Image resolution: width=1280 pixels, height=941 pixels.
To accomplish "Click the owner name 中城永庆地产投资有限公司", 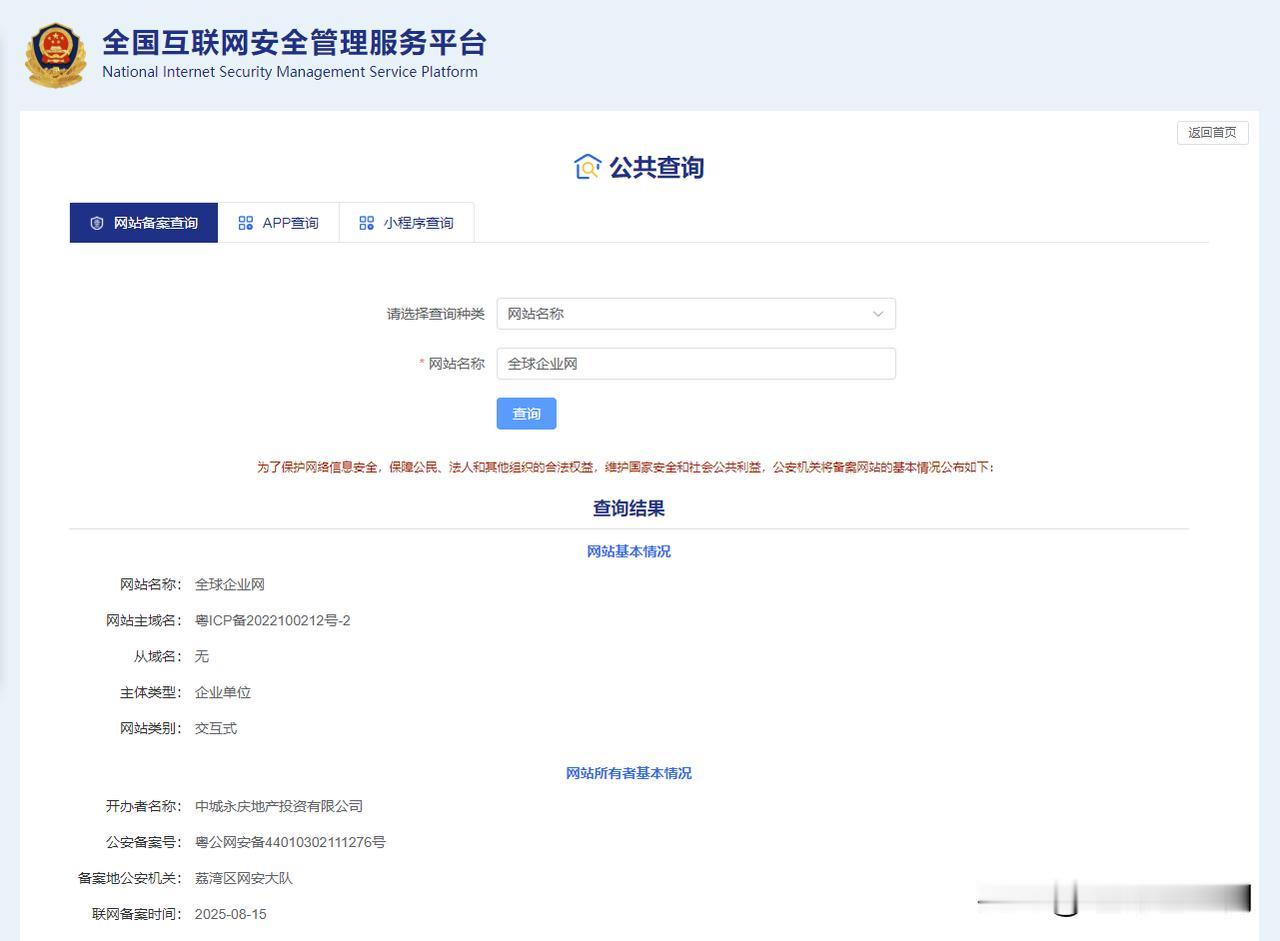I will click(x=279, y=807).
